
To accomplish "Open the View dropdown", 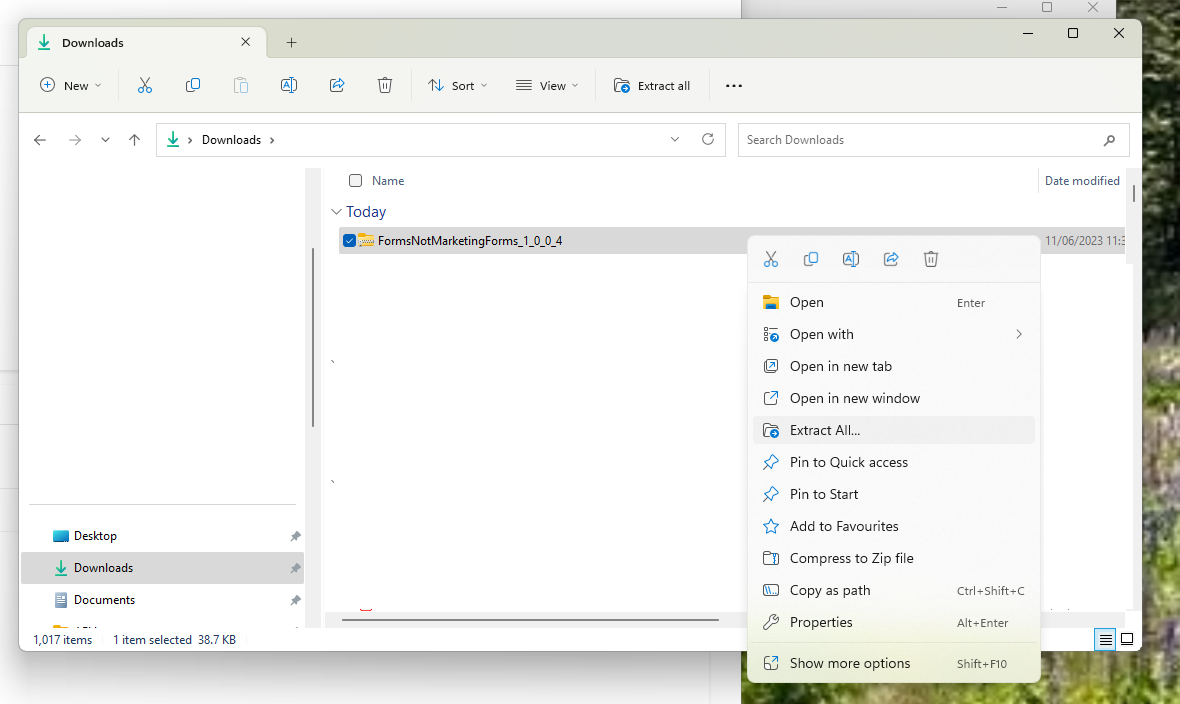I will pyautogui.click(x=547, y=86).
